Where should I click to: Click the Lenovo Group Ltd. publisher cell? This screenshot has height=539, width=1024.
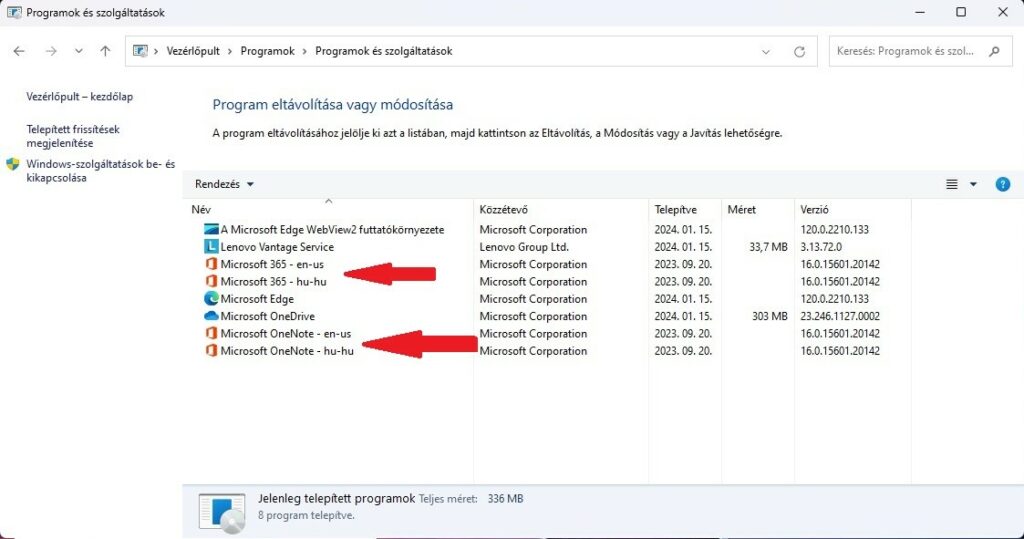(524, 247)
